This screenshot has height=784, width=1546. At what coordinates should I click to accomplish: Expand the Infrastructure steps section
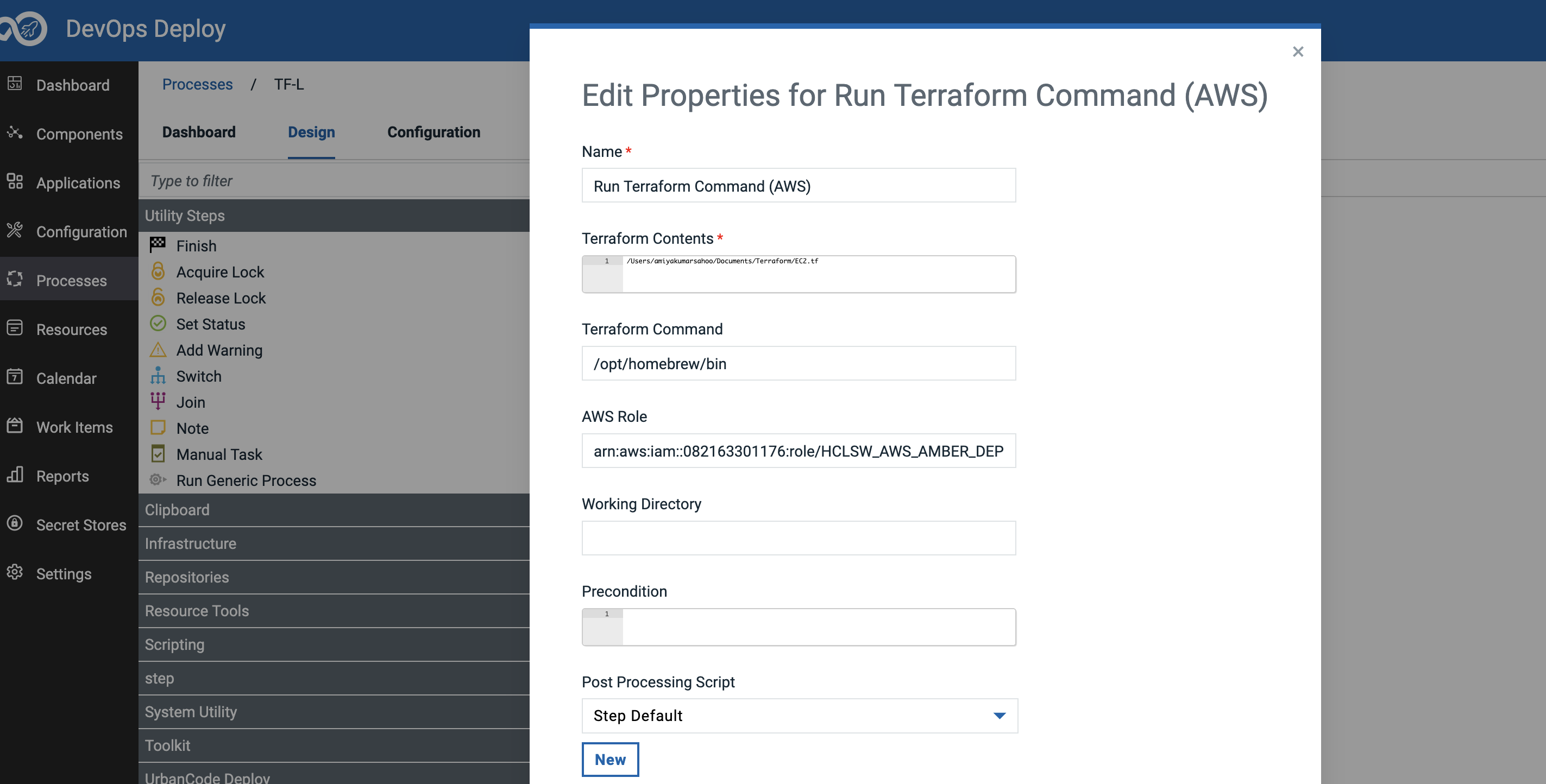click(190, 543)
